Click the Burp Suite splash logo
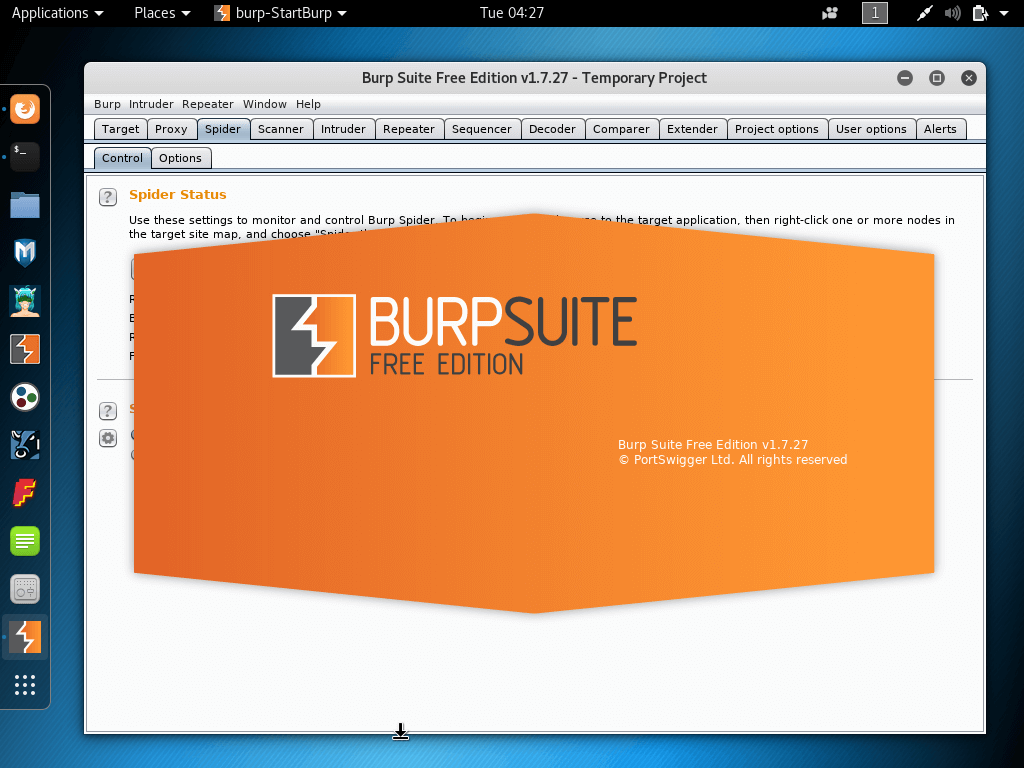This screenshot has width=1024, height=768. [x=314, y=336]
